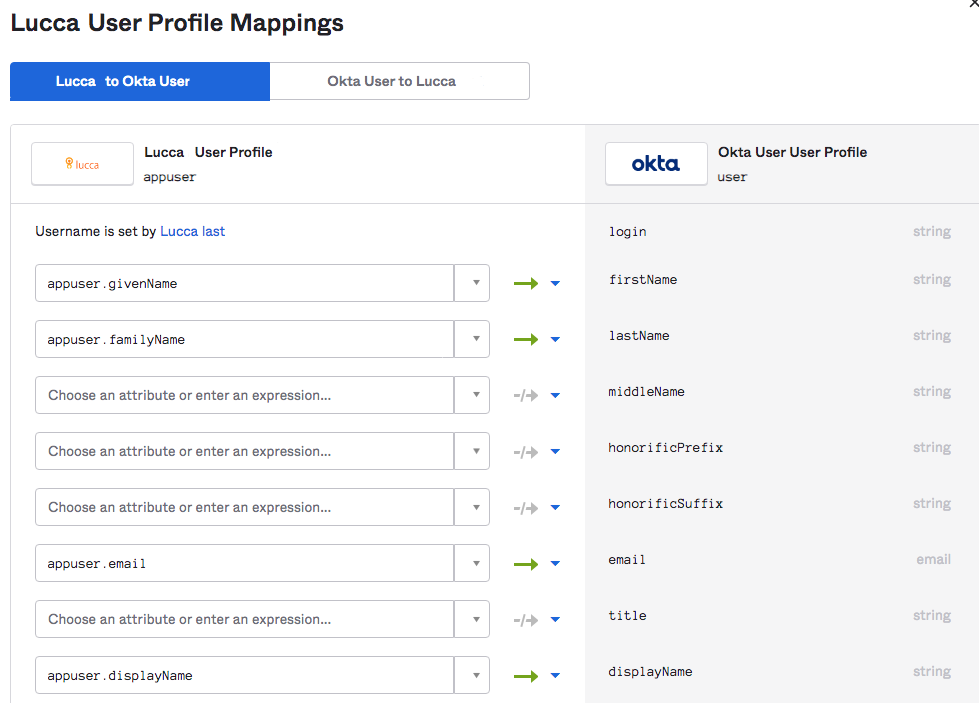The image size is (979, 703).
Task: Open mapping options caret for lastName
Action: [x=555, y=340]
